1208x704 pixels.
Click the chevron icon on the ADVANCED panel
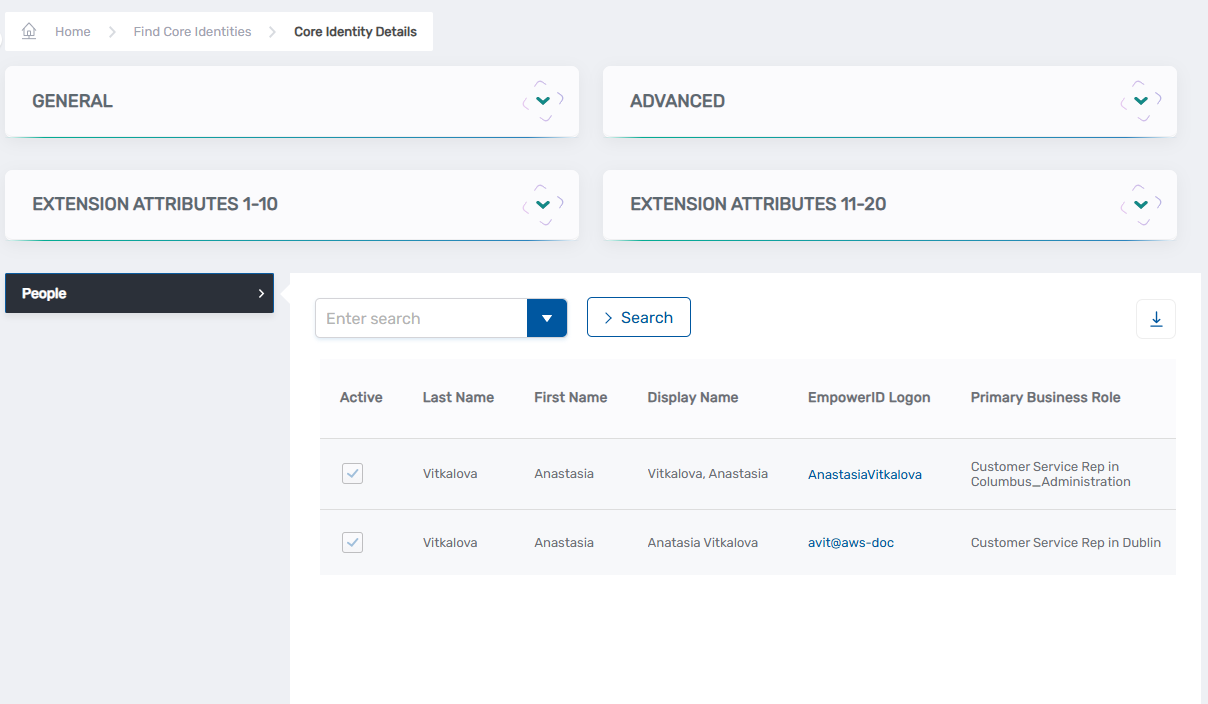(x=1139, y=100)
